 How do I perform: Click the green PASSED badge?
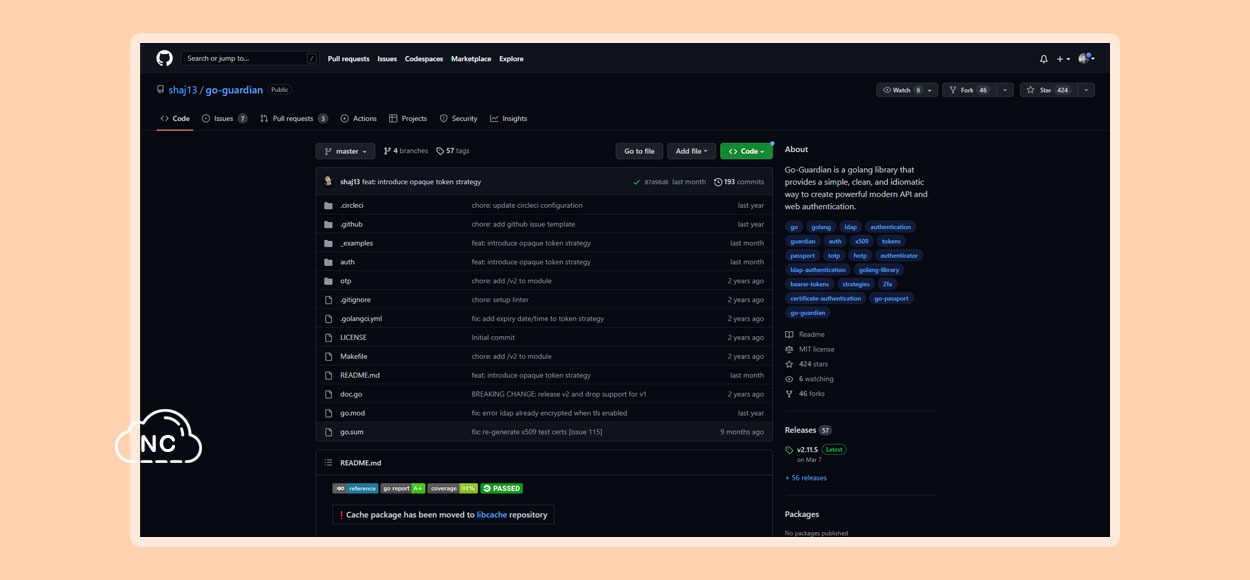(x=502, y=488)
